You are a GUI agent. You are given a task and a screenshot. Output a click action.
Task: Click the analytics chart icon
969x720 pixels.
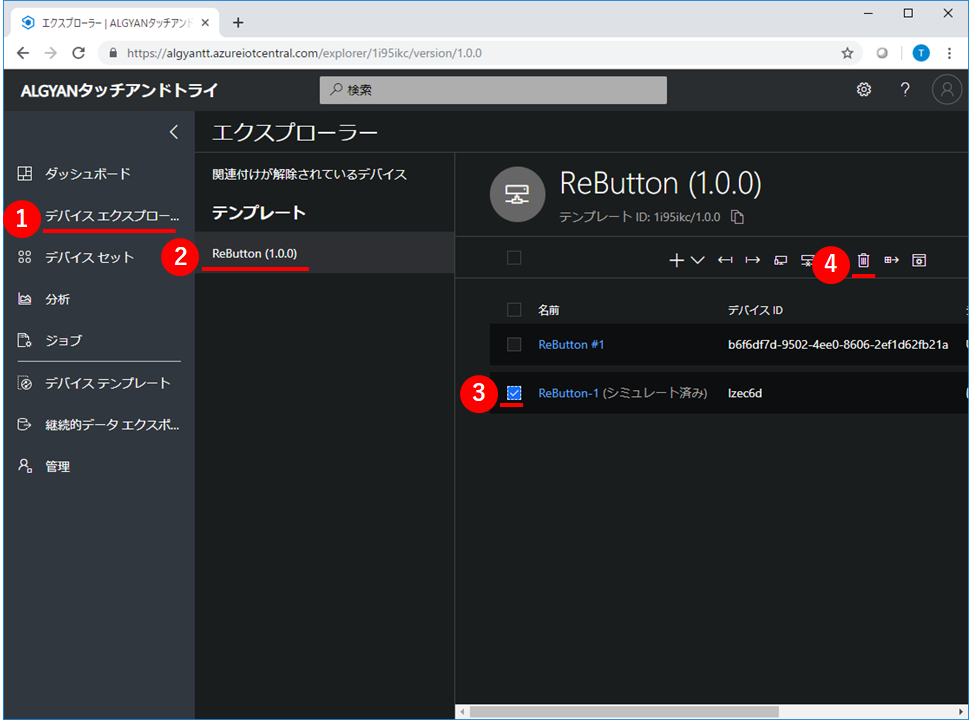[x=25, y=299]
